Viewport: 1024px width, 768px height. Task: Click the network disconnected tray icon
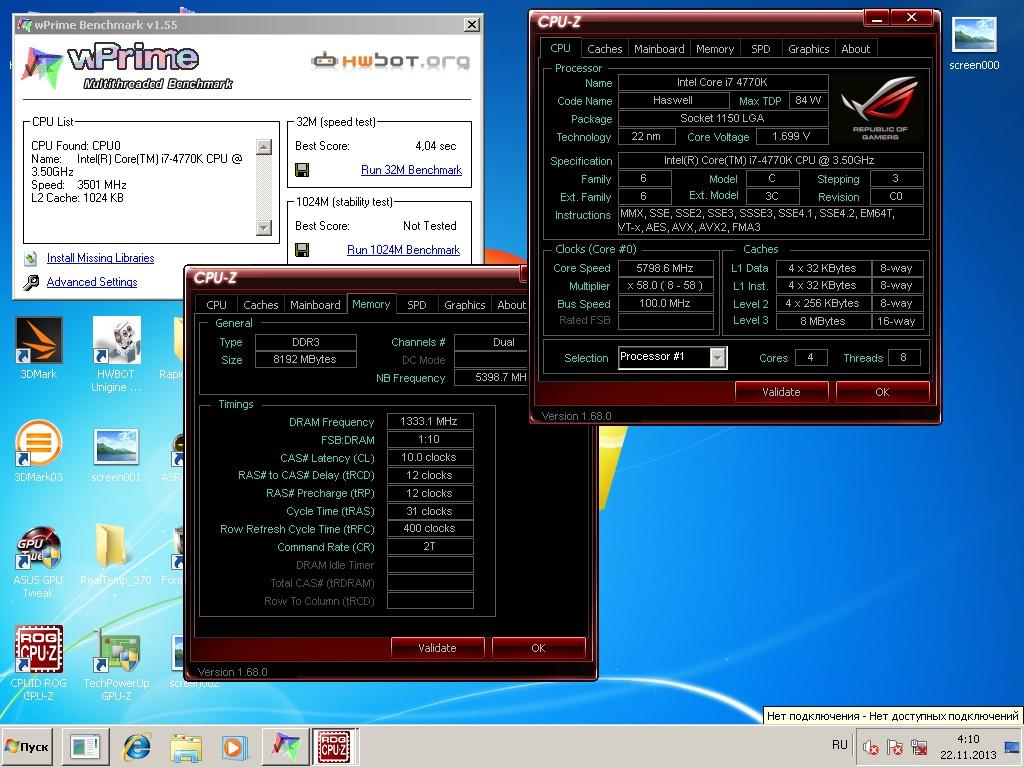920,746
